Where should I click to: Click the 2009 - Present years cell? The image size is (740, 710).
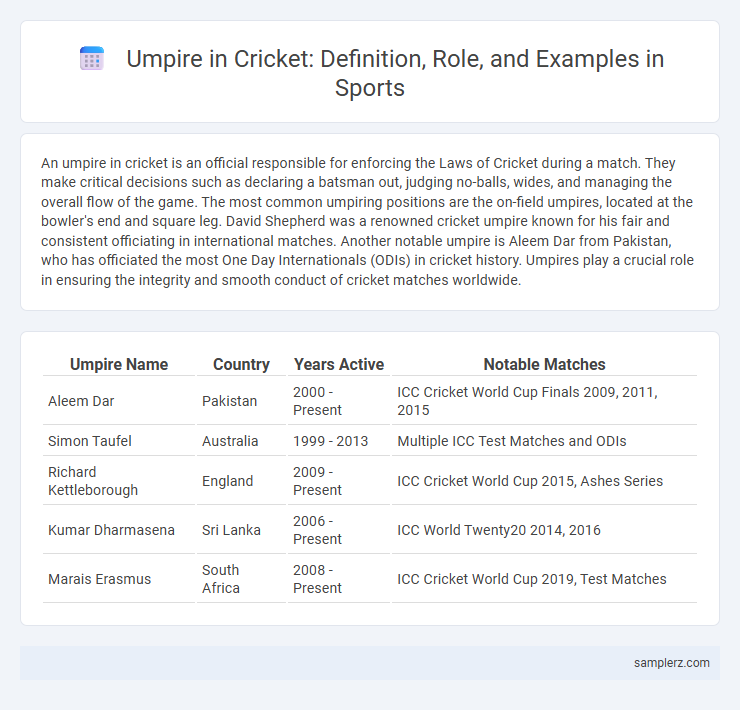click(x=339, y=481)
